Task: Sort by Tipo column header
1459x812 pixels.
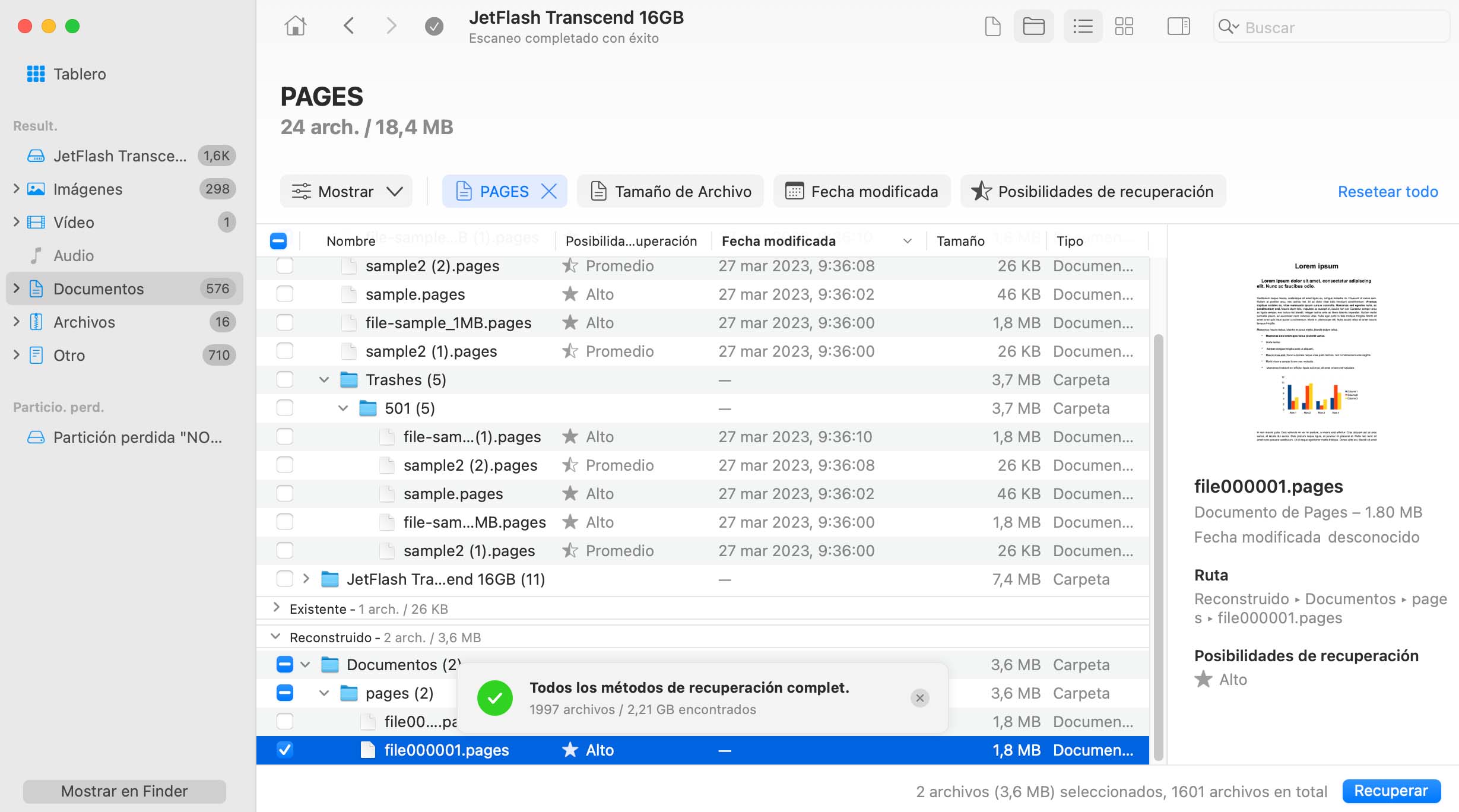Action: coord(1070,241)
